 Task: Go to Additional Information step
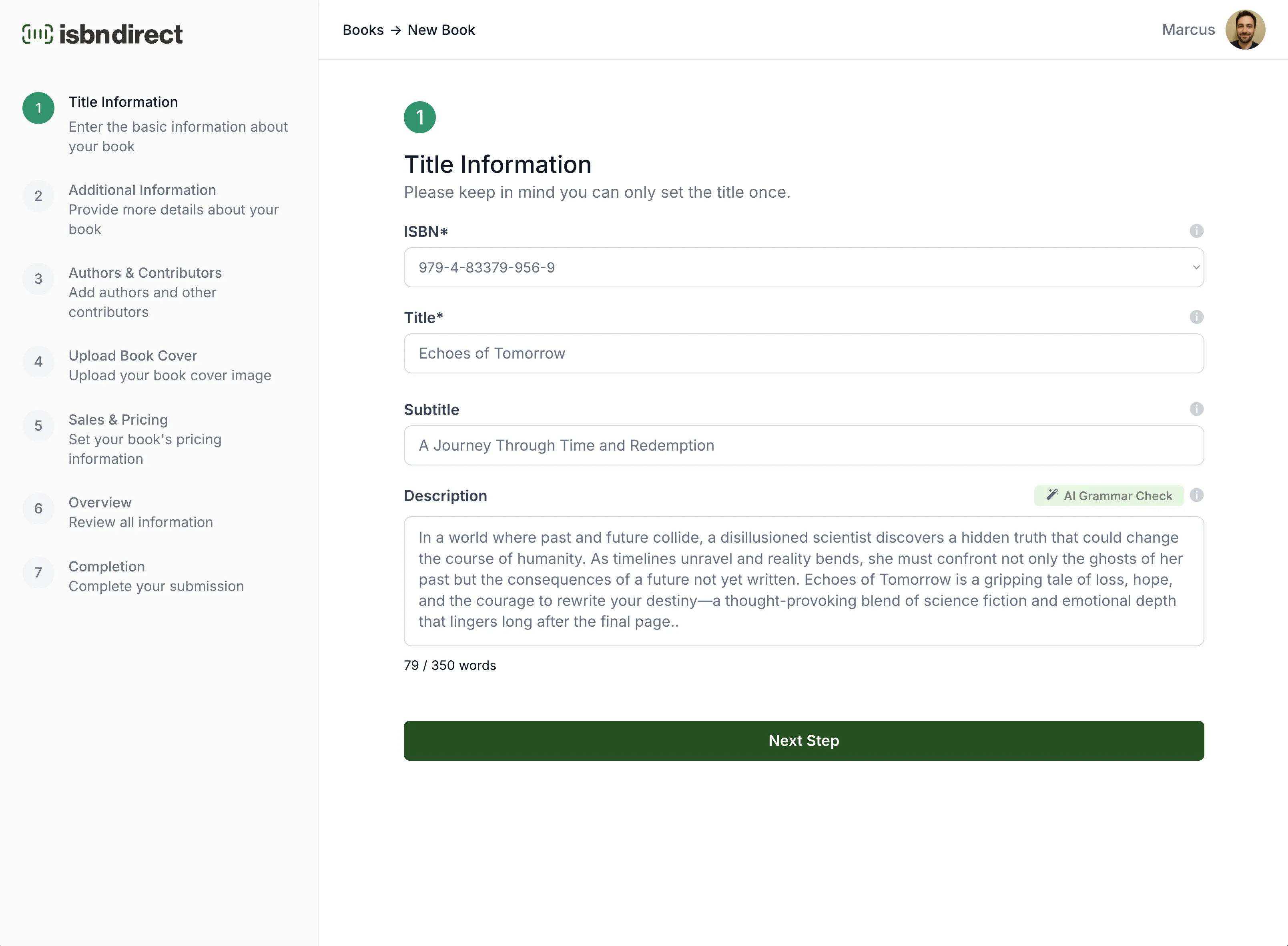142,190
